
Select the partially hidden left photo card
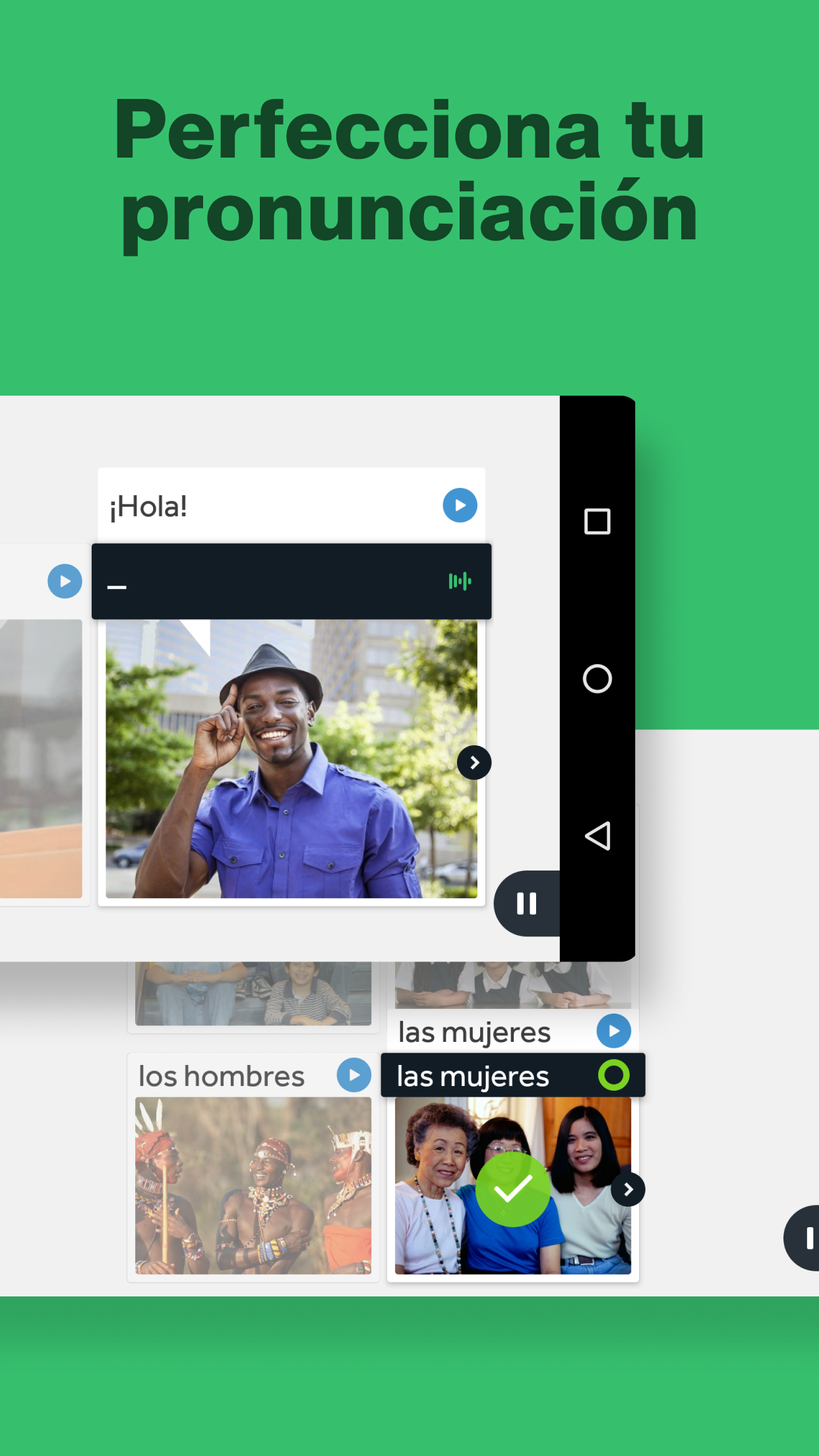(x=41, y=758)
